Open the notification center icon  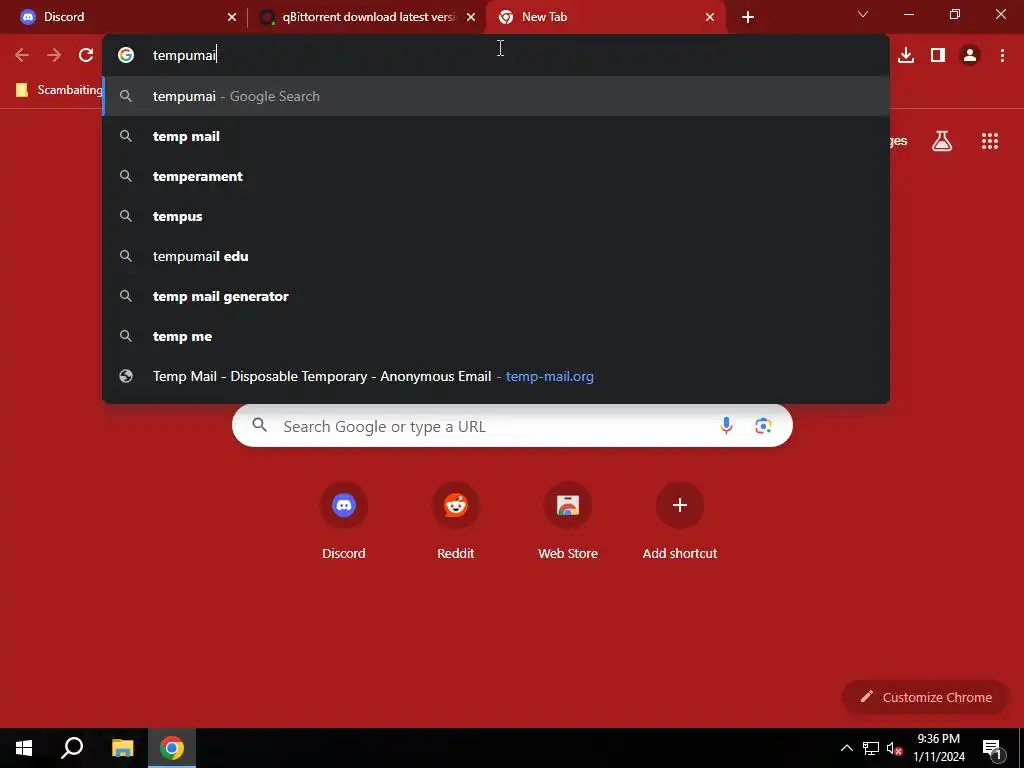tap(992, 748)
